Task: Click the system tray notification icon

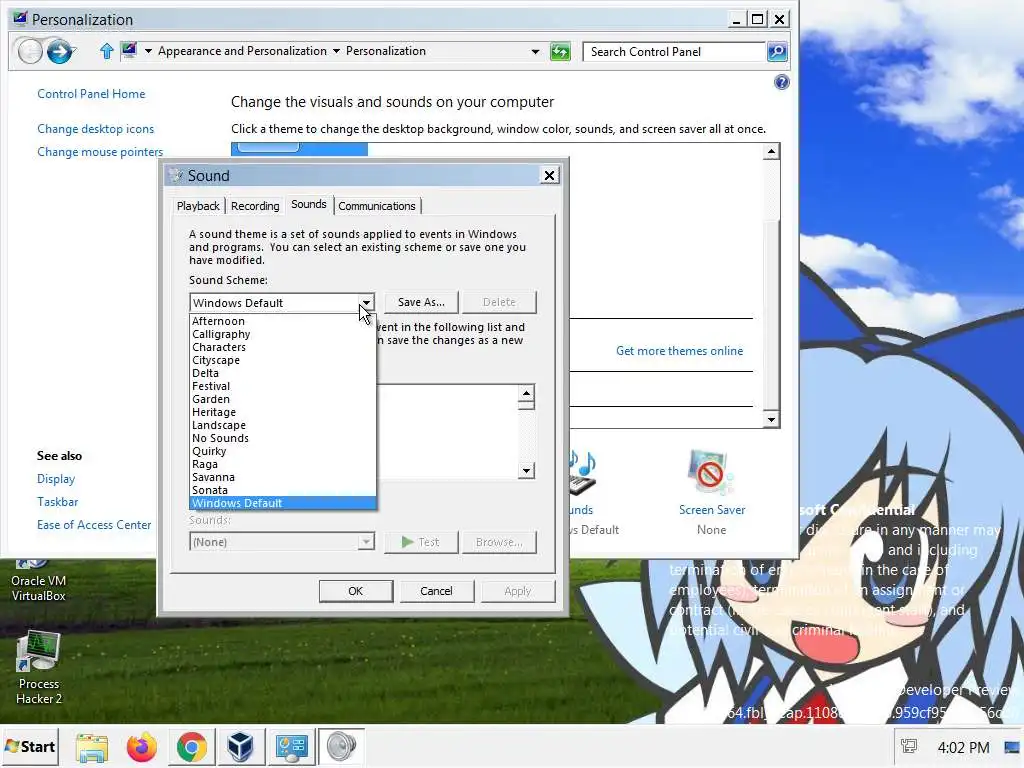Action: [908, 747]
